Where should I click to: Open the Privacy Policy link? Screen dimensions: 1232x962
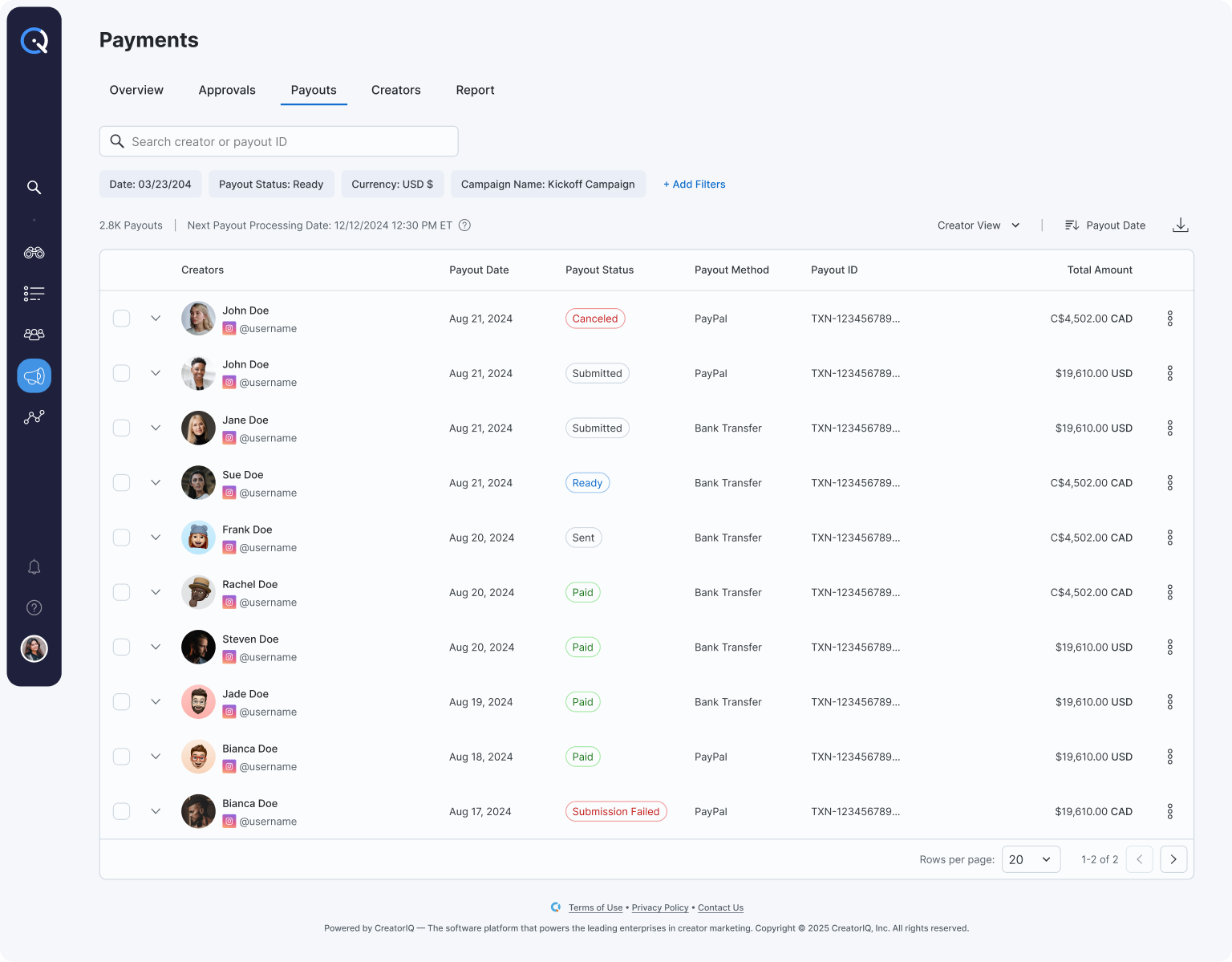659,907
